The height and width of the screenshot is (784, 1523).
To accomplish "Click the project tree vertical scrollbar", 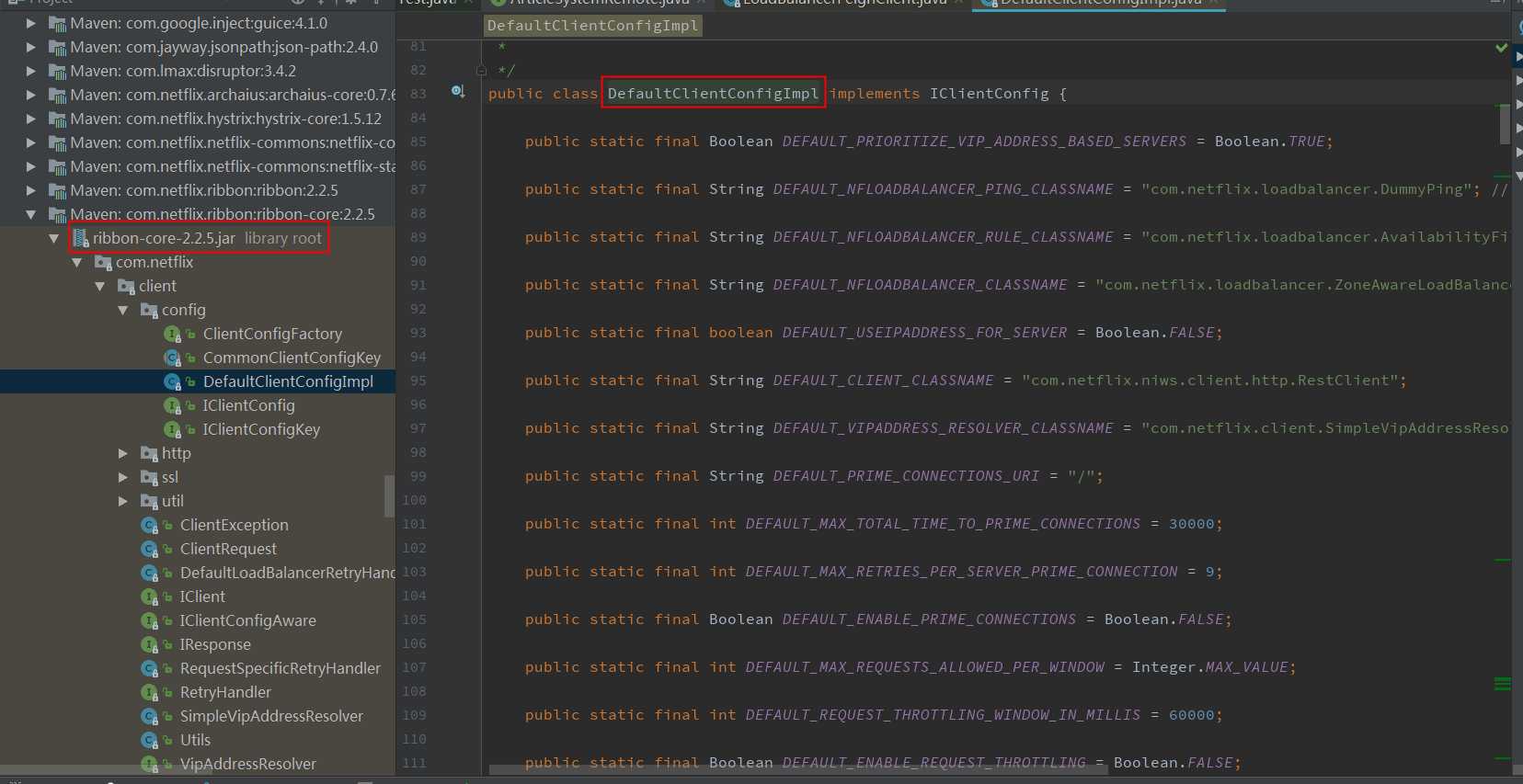I will pyautogui.click(x=389, y=496).
